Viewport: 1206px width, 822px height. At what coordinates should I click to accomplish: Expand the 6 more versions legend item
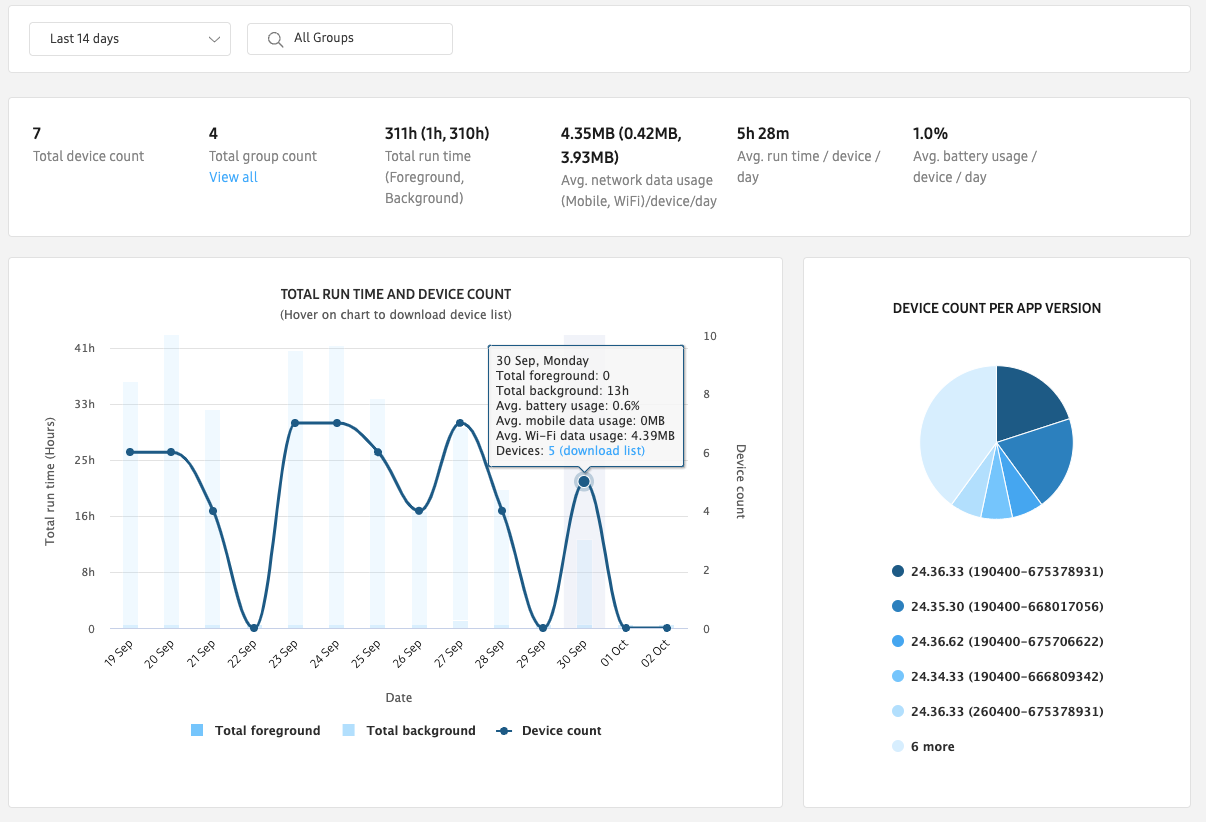[931, 747]
